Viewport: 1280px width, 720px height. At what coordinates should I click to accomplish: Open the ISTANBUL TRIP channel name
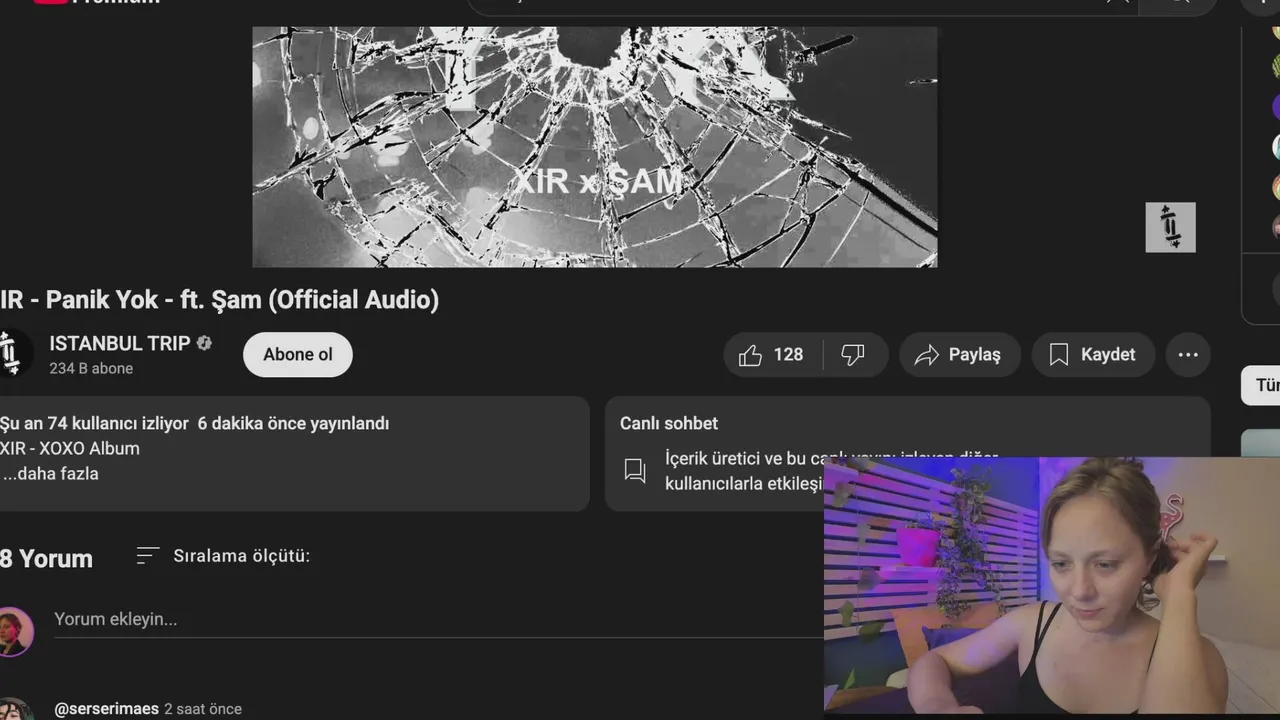(x=120, y=343)
